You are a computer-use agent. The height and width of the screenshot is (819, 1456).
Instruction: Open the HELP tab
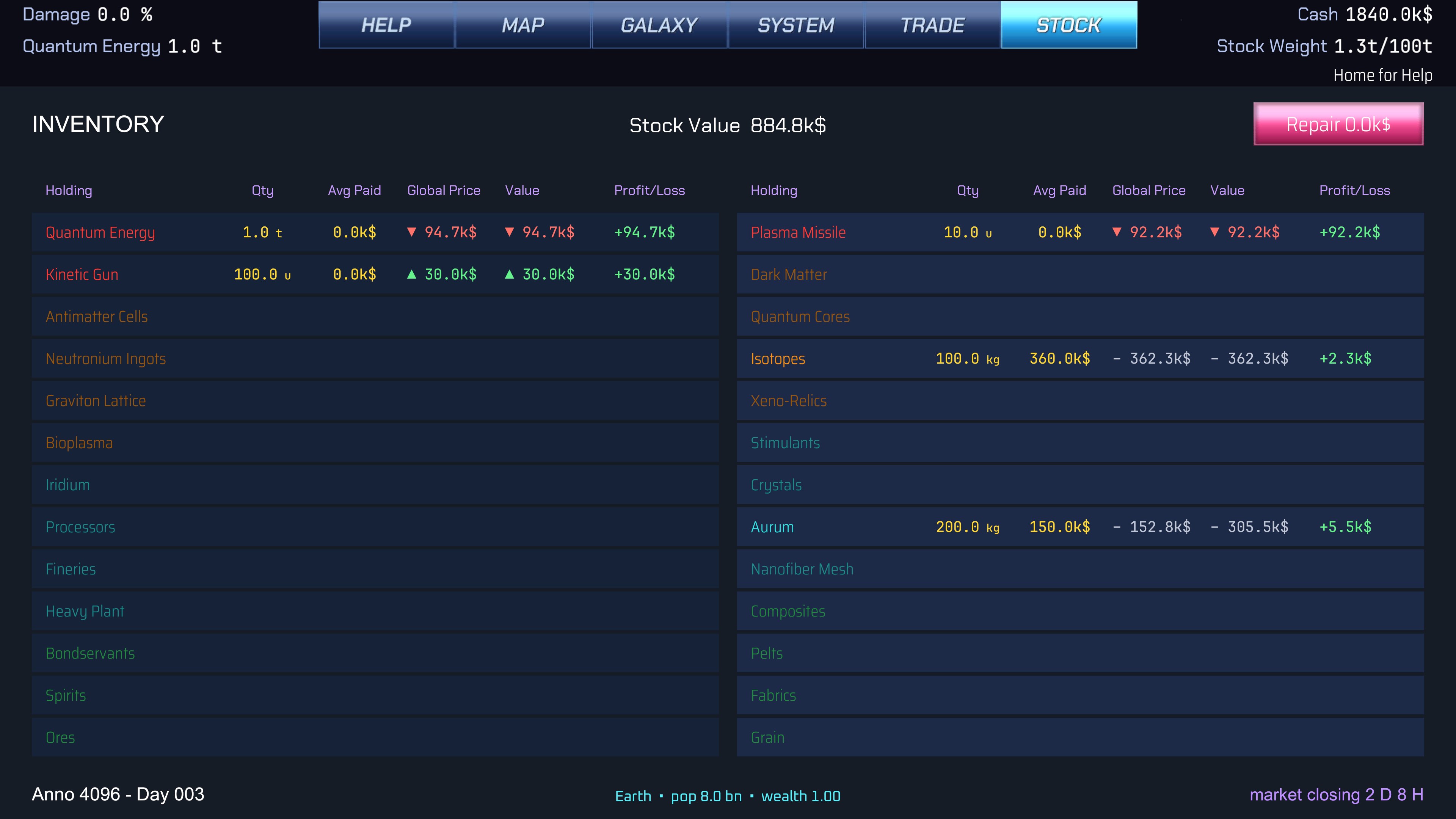point(387,25)
